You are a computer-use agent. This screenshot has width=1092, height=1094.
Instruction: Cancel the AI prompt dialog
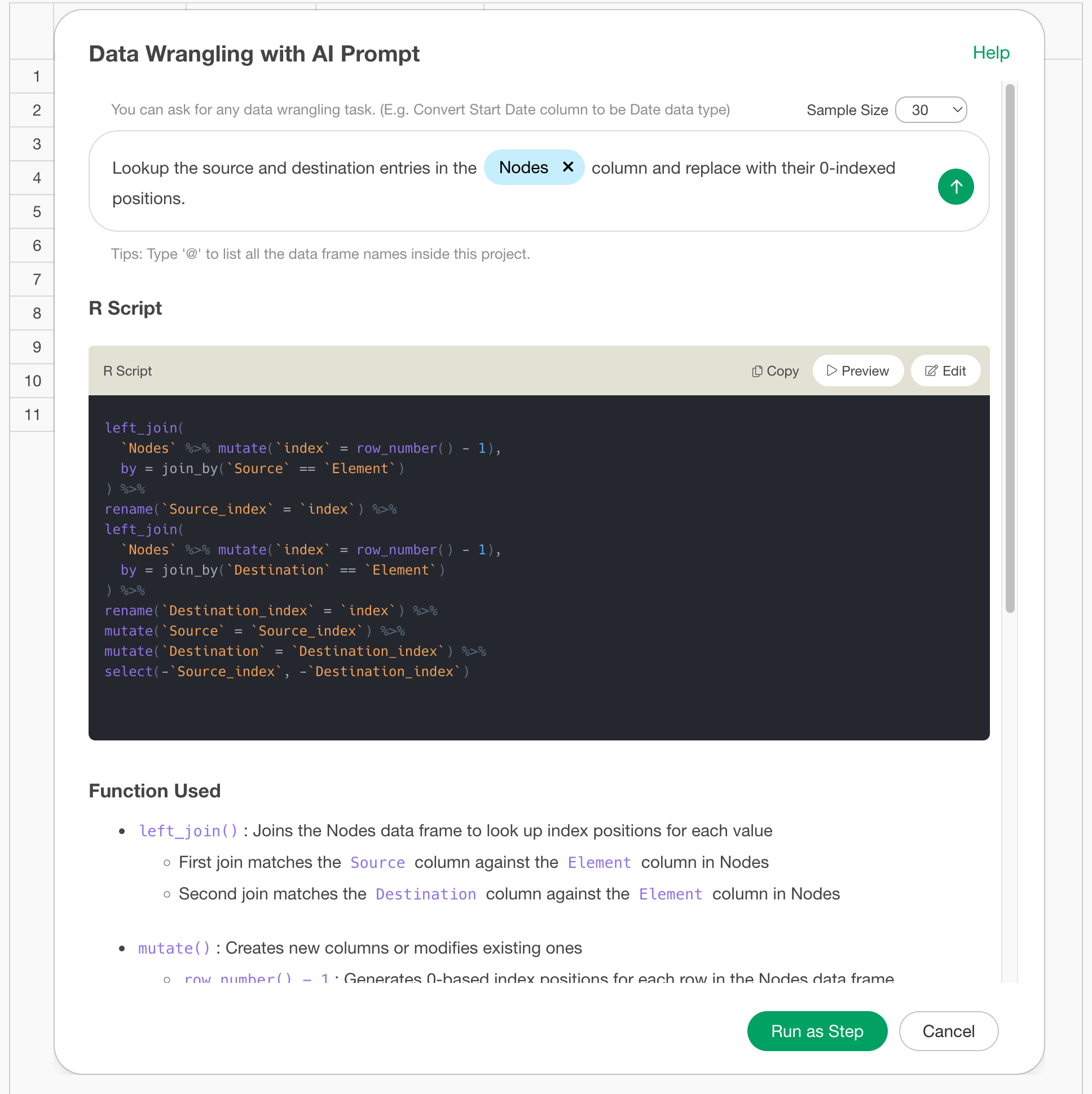click(x=948, y=1031)
